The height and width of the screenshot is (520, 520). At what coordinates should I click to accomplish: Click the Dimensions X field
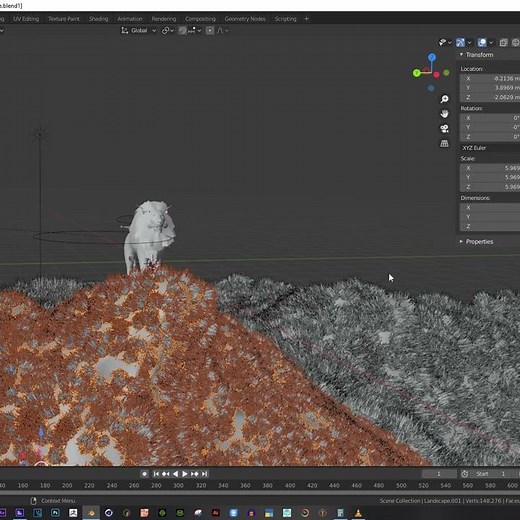pyautogui.click(x=490, y=207)
